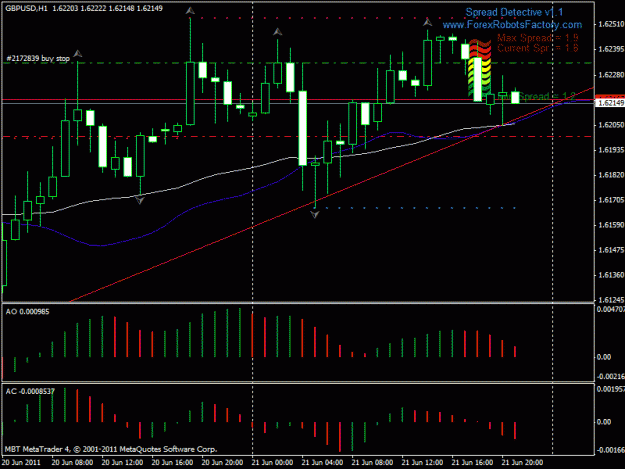Image resolution: width=625 pixels, height=469 pixels.
Task: Click the -0.00166 AC scale value
Action: (610, 450)
